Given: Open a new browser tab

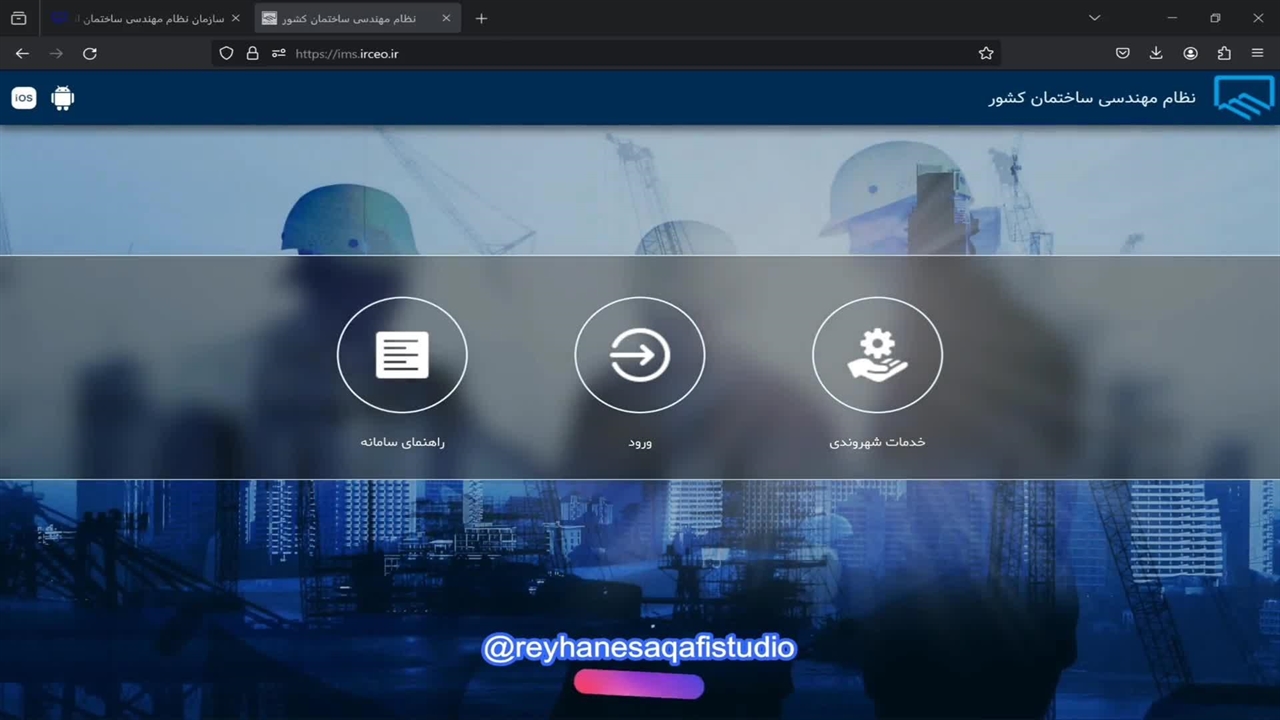Looking at the screenshot, I should (481, 18).
